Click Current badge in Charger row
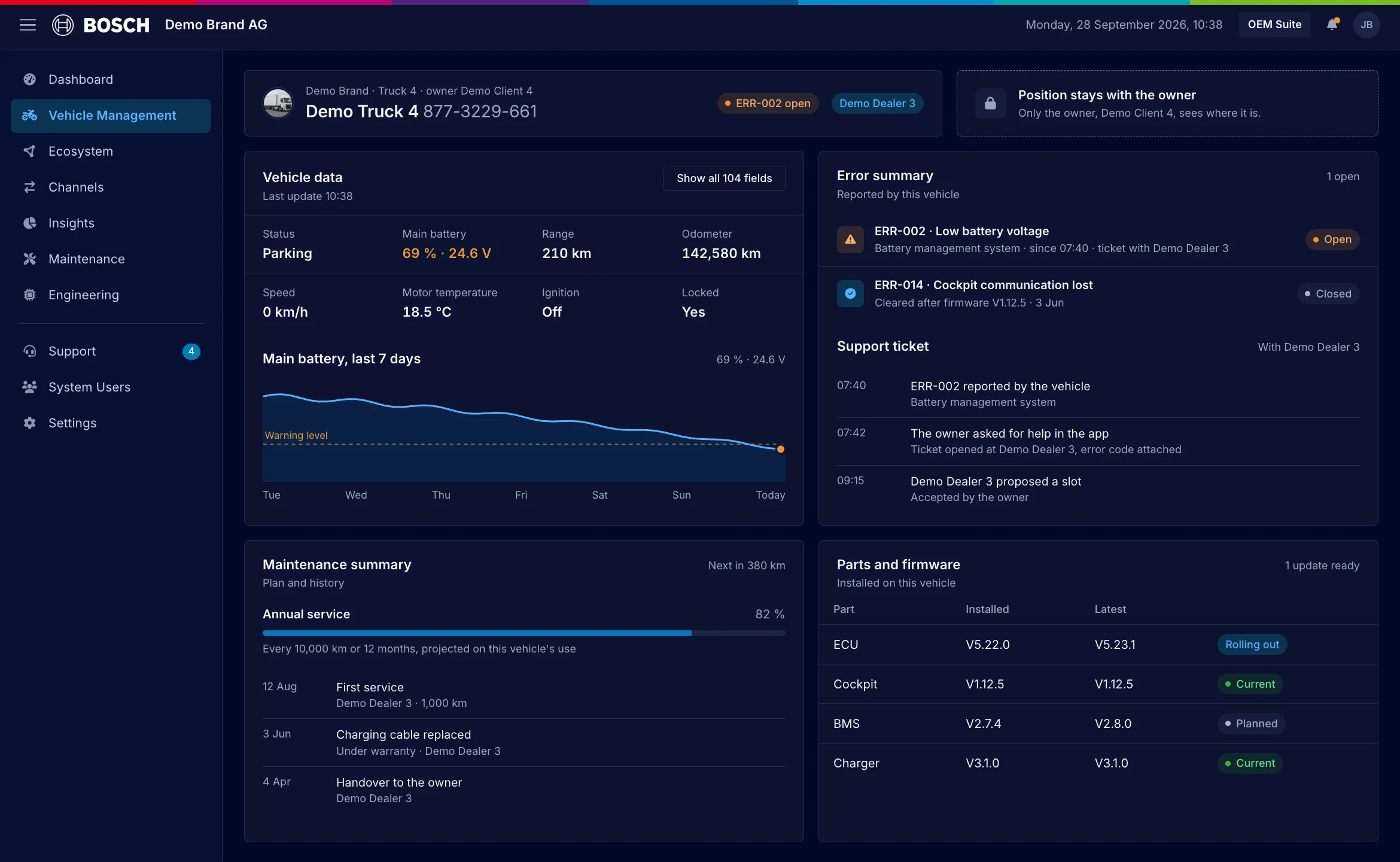Image resolution: width=1400 pixels, height=862 pixels. (x=1250, y=763)
